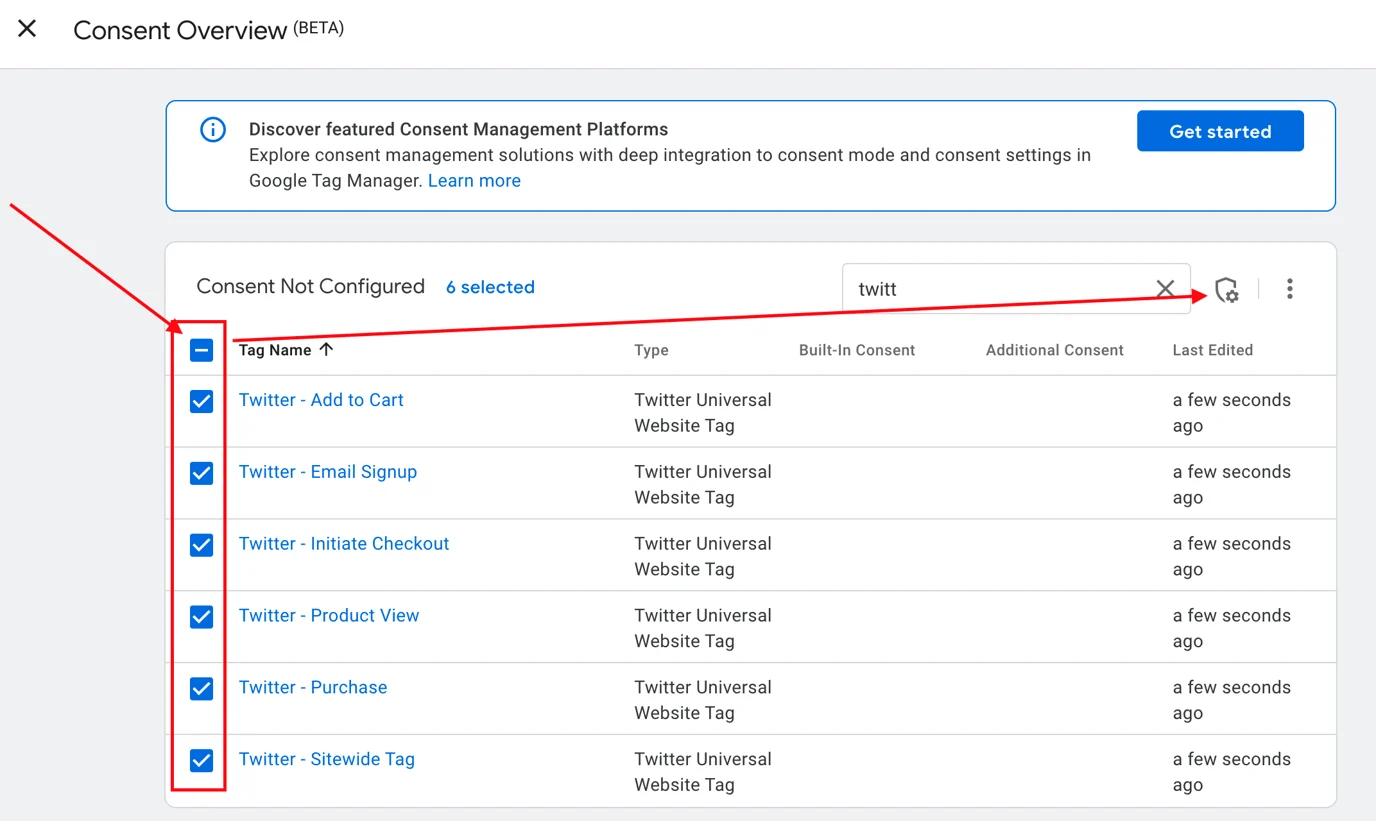Toggle Tag Name sort order arrow
1376x821 pixels.
coord(329,349)
